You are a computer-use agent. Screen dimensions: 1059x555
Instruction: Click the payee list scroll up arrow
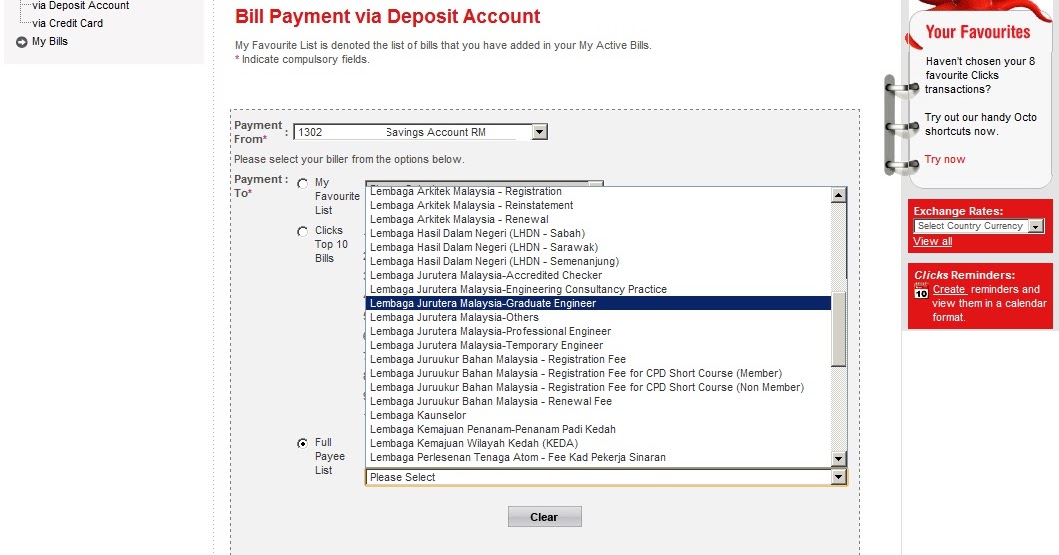point(839,195)
